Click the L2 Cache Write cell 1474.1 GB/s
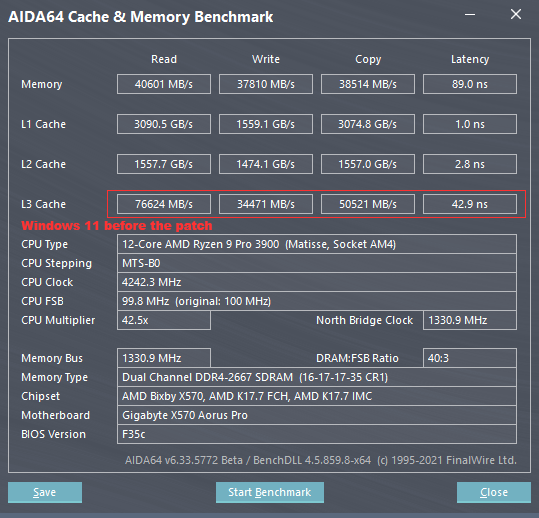Image resolution: width=539 pixels, height=518 pixels. [266, 164]
